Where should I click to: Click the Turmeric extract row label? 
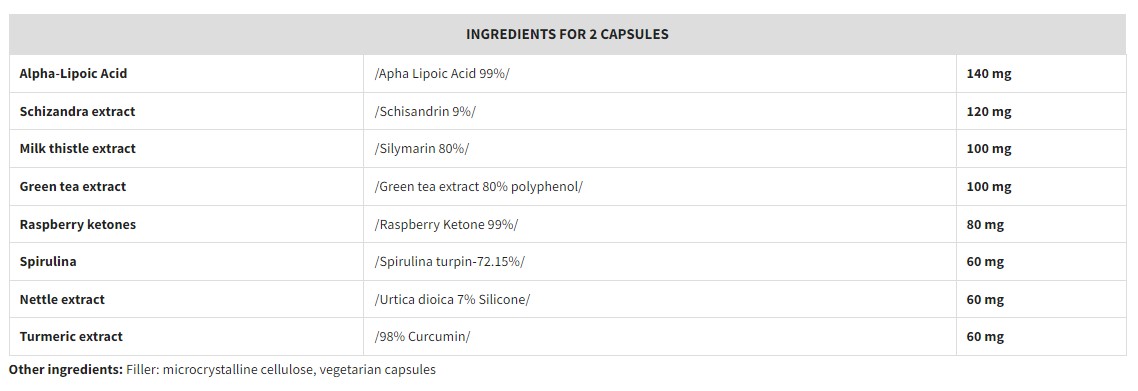(x=71, y=336)
